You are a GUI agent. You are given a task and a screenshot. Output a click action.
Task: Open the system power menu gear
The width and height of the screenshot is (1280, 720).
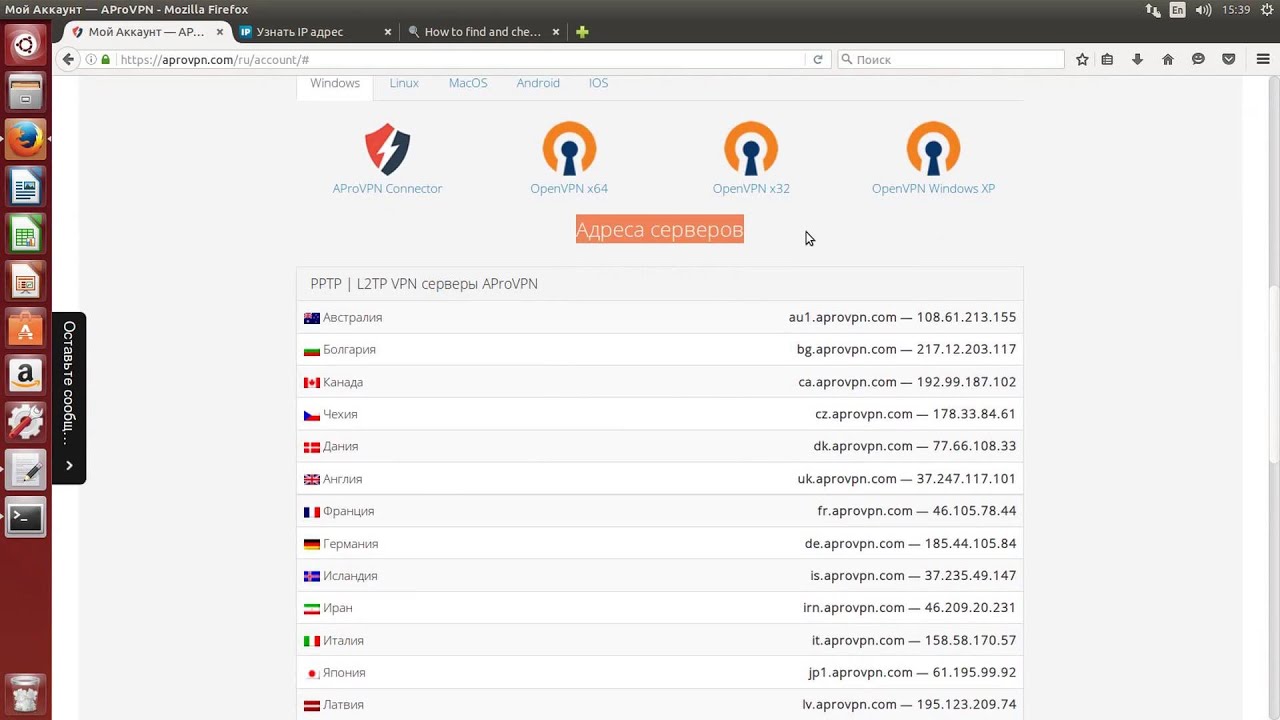1267,10
